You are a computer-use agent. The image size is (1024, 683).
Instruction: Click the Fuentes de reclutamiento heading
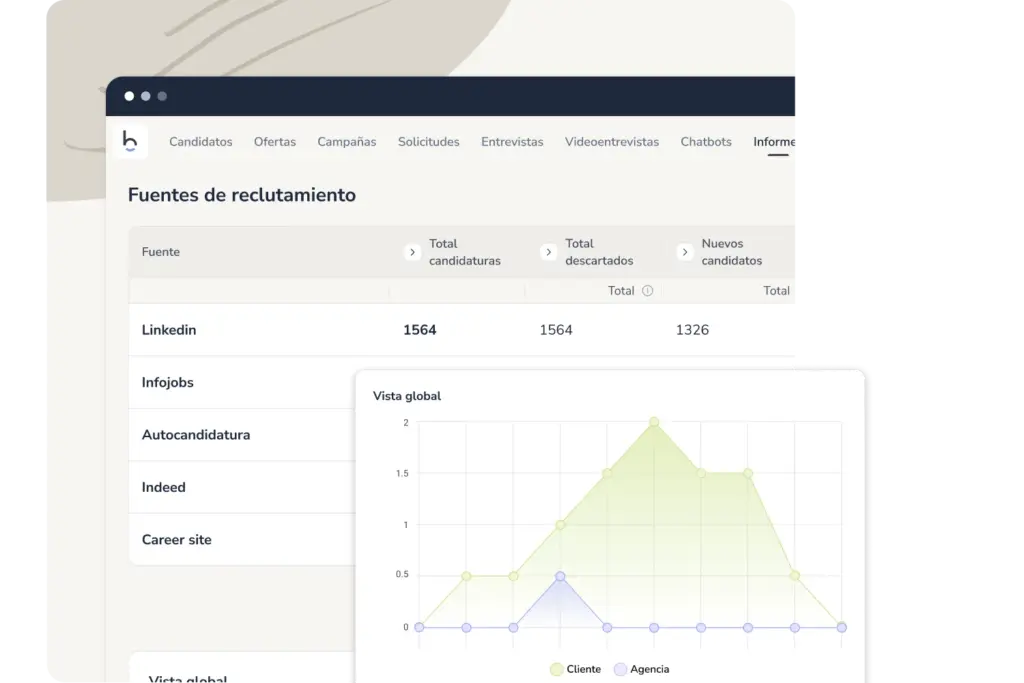(242, 195)
